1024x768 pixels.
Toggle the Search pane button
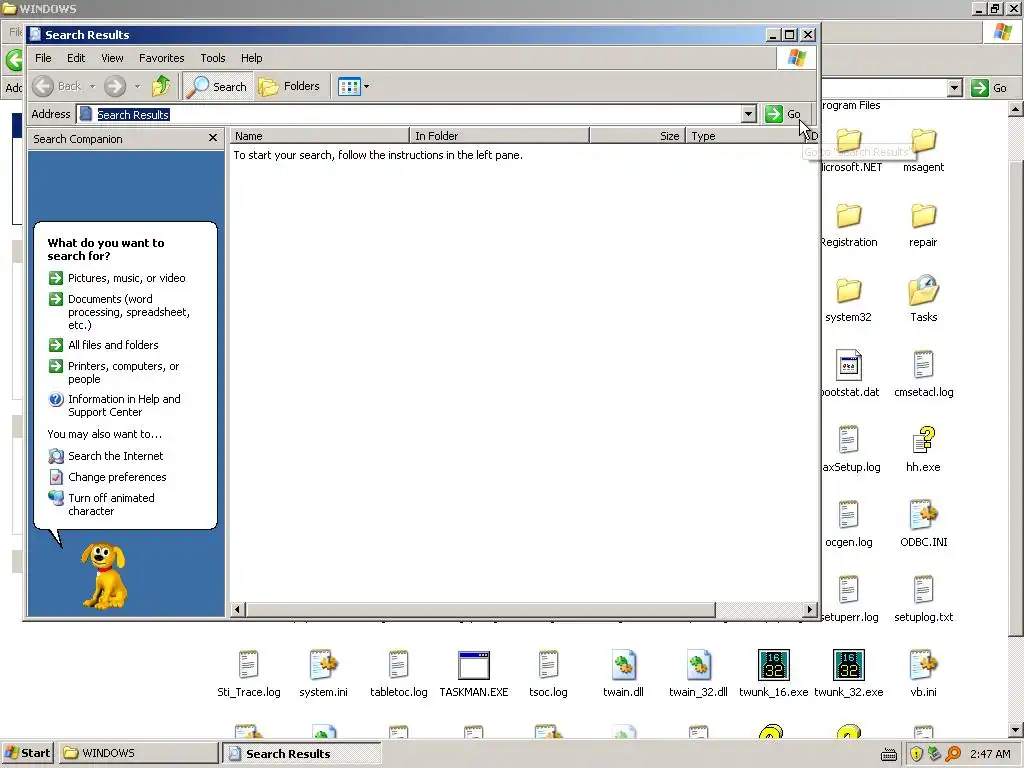point(217,86)
